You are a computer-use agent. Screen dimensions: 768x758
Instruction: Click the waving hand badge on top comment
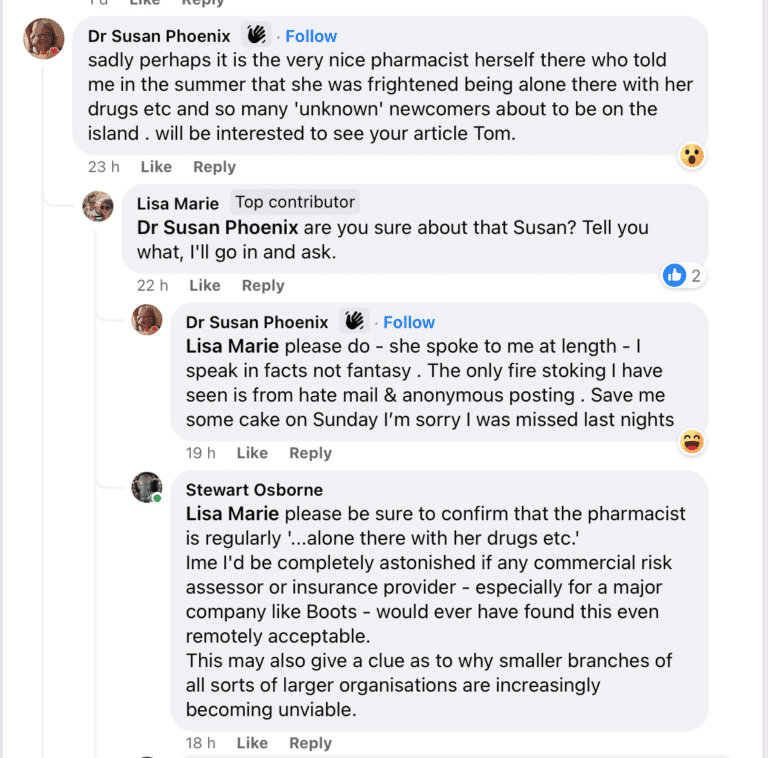pos(257,35)
